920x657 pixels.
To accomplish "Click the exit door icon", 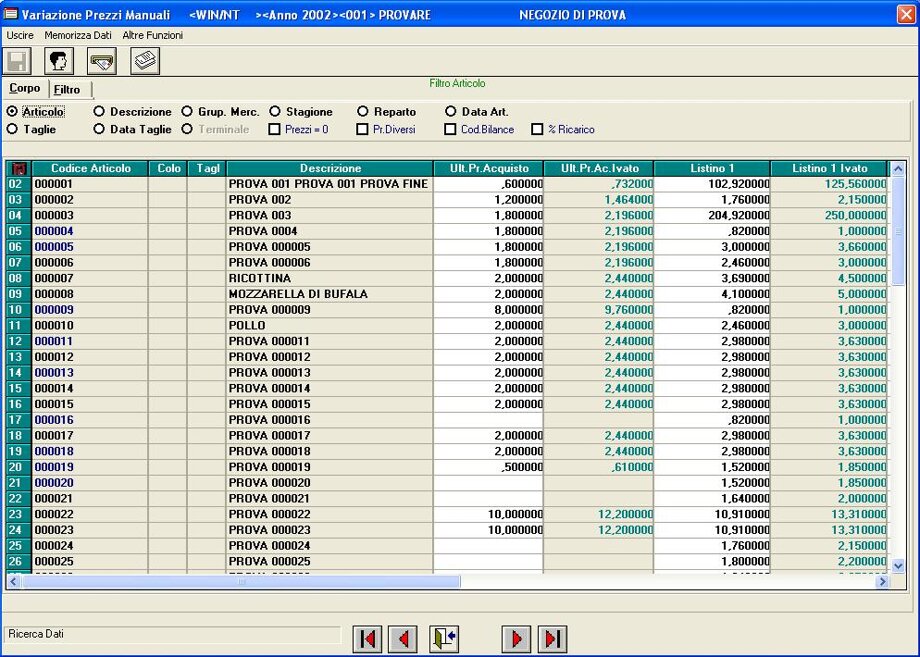I will coord(444,638).
